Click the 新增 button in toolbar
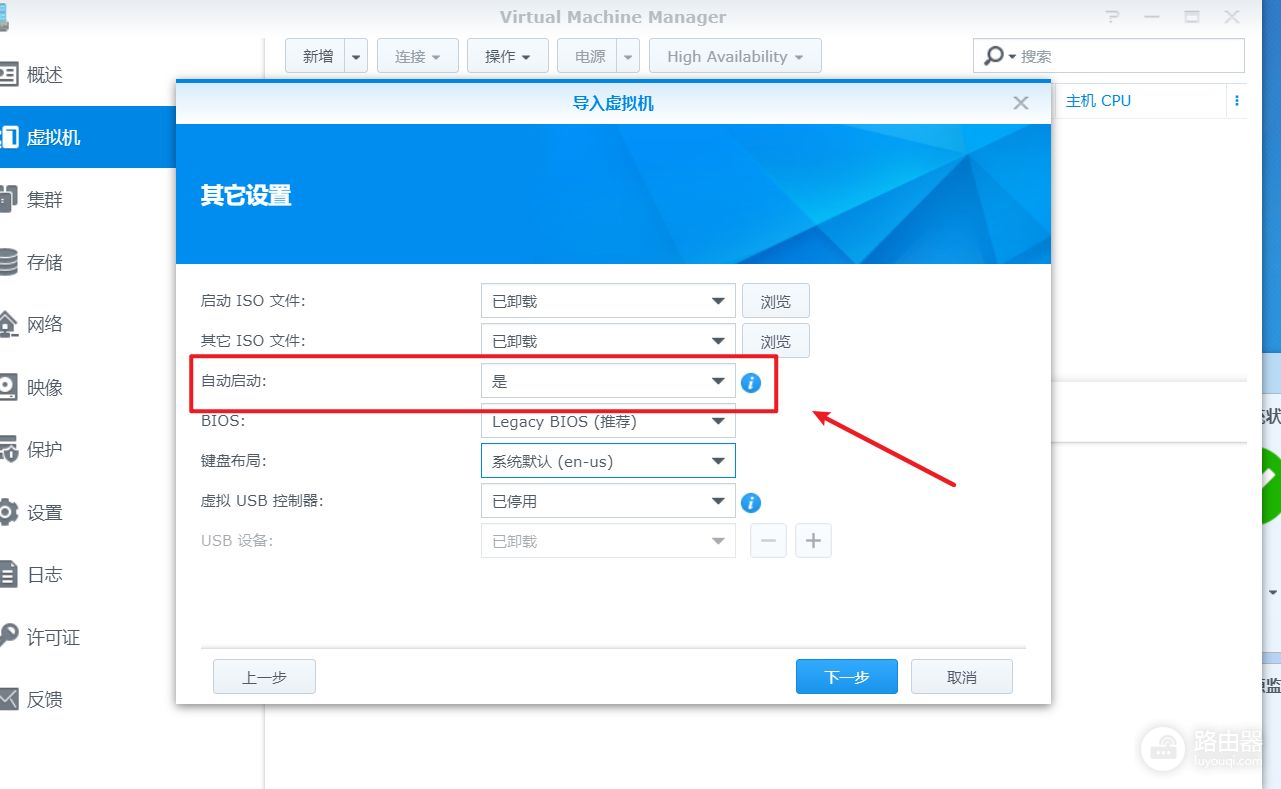 [316, 56]
